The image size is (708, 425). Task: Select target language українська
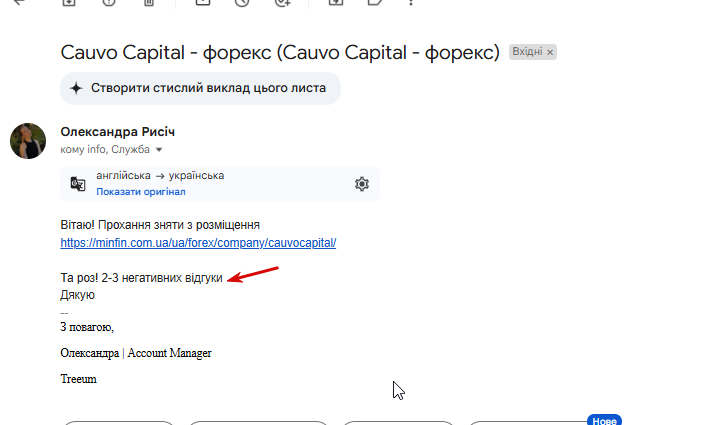tap(196, 175)
